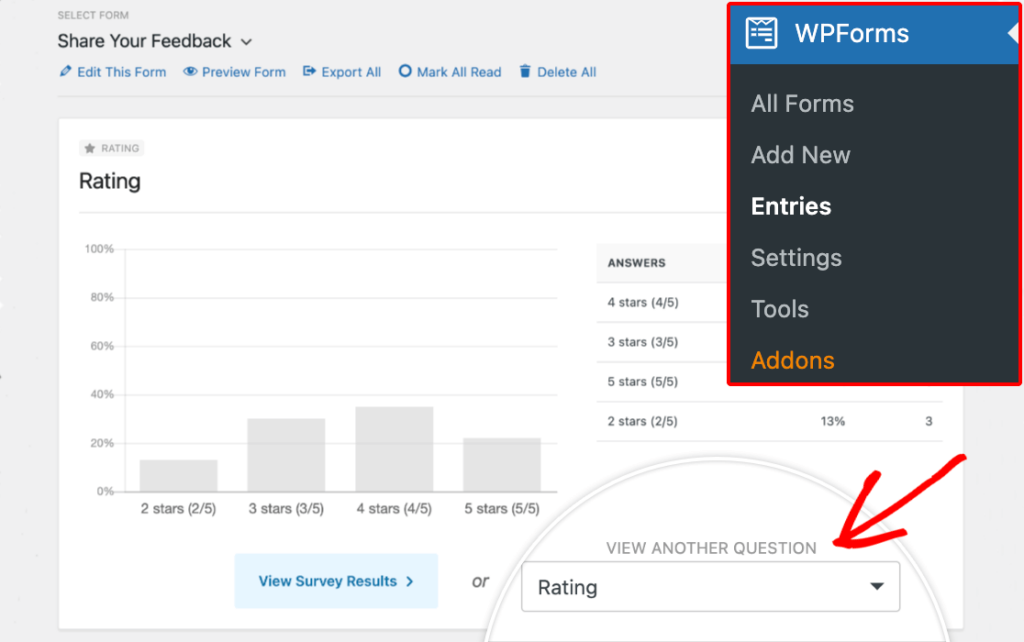Viewport: 1024px width, 642px height.
Task: Click the eye icon beside Preview Form
Action: [x=189, y=72]
